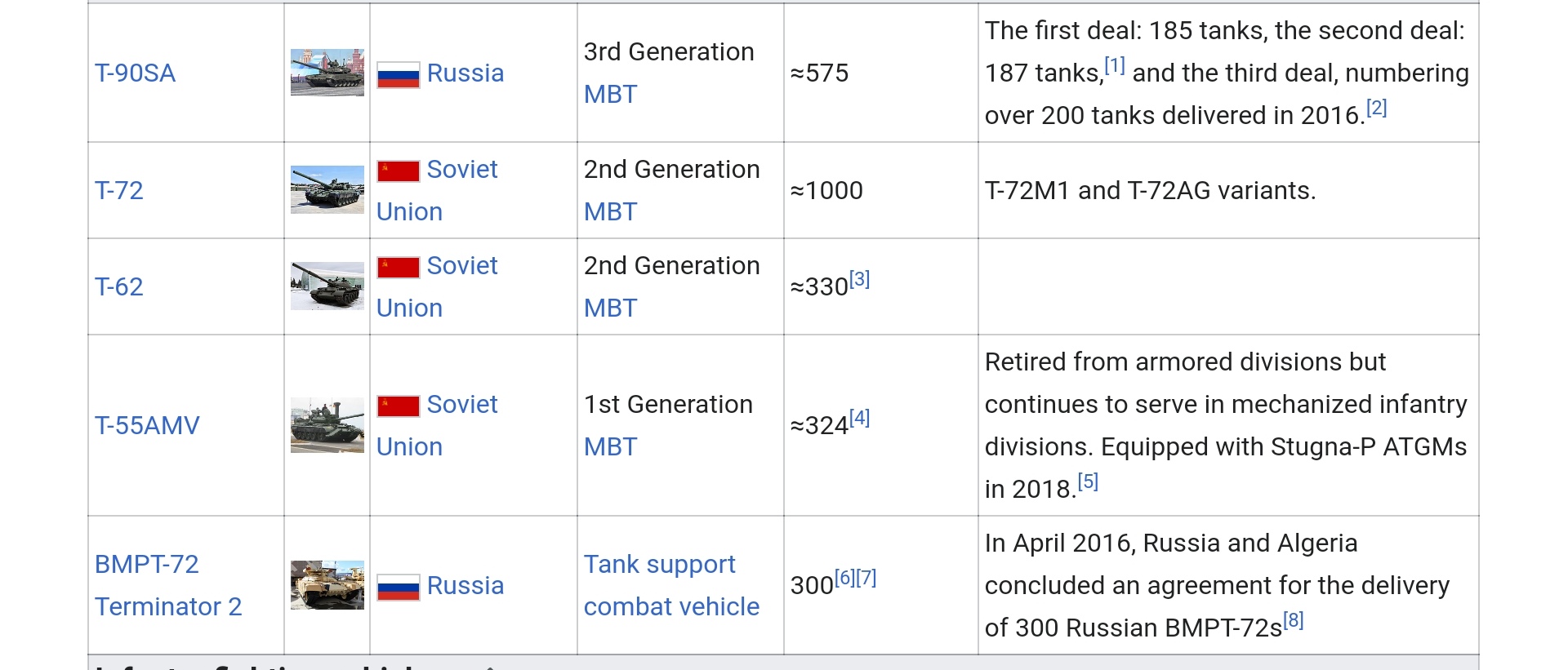Click the Soviet flag icon in T-72 row
This screenshot has height=670, width=1568.
[398, 171]
